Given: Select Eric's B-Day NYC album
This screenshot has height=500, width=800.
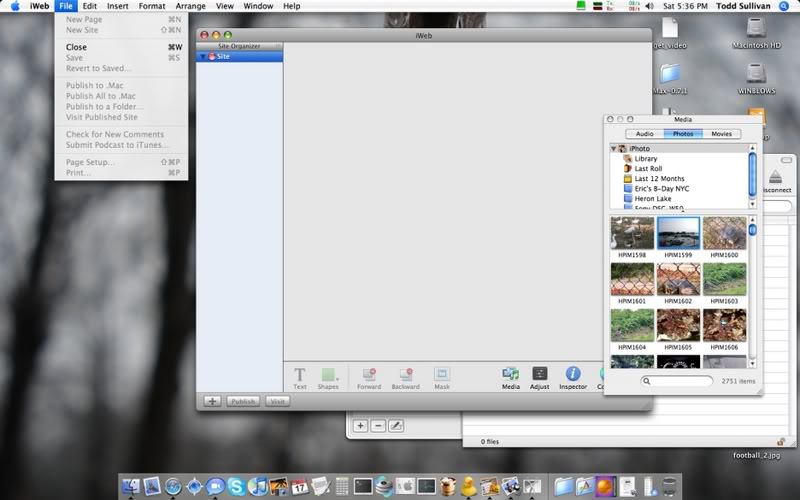Looking at the screenshot, I should [662, 188].
